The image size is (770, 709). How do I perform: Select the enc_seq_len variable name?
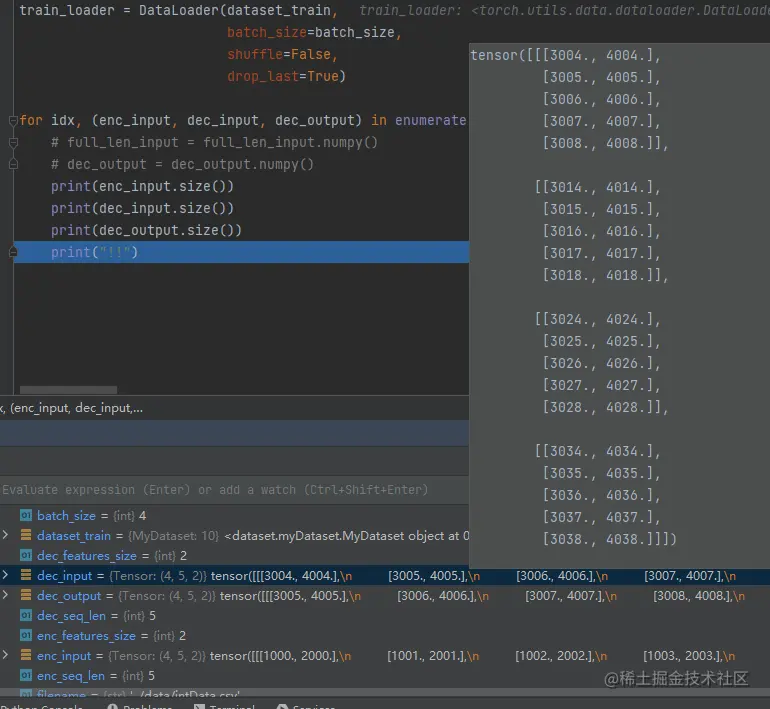point(71,676)
